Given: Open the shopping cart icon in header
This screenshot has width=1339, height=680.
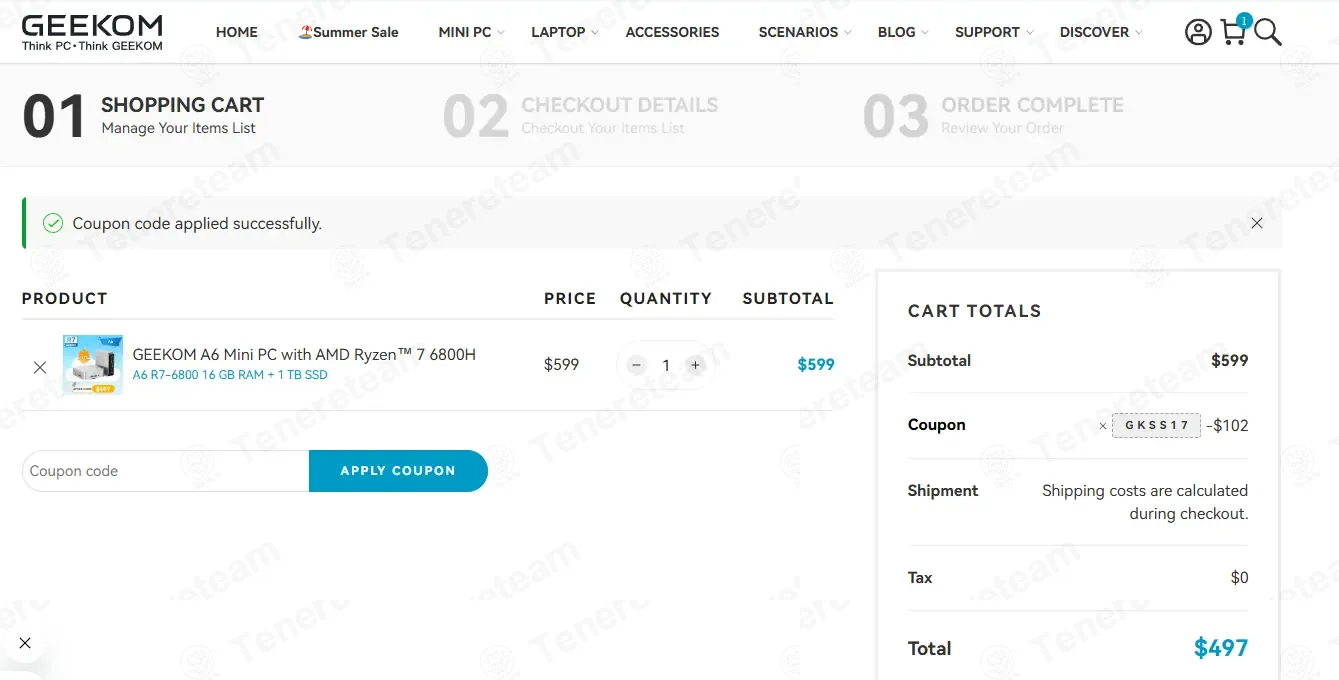Looking at the screenshot, I should coord(1235,31).
